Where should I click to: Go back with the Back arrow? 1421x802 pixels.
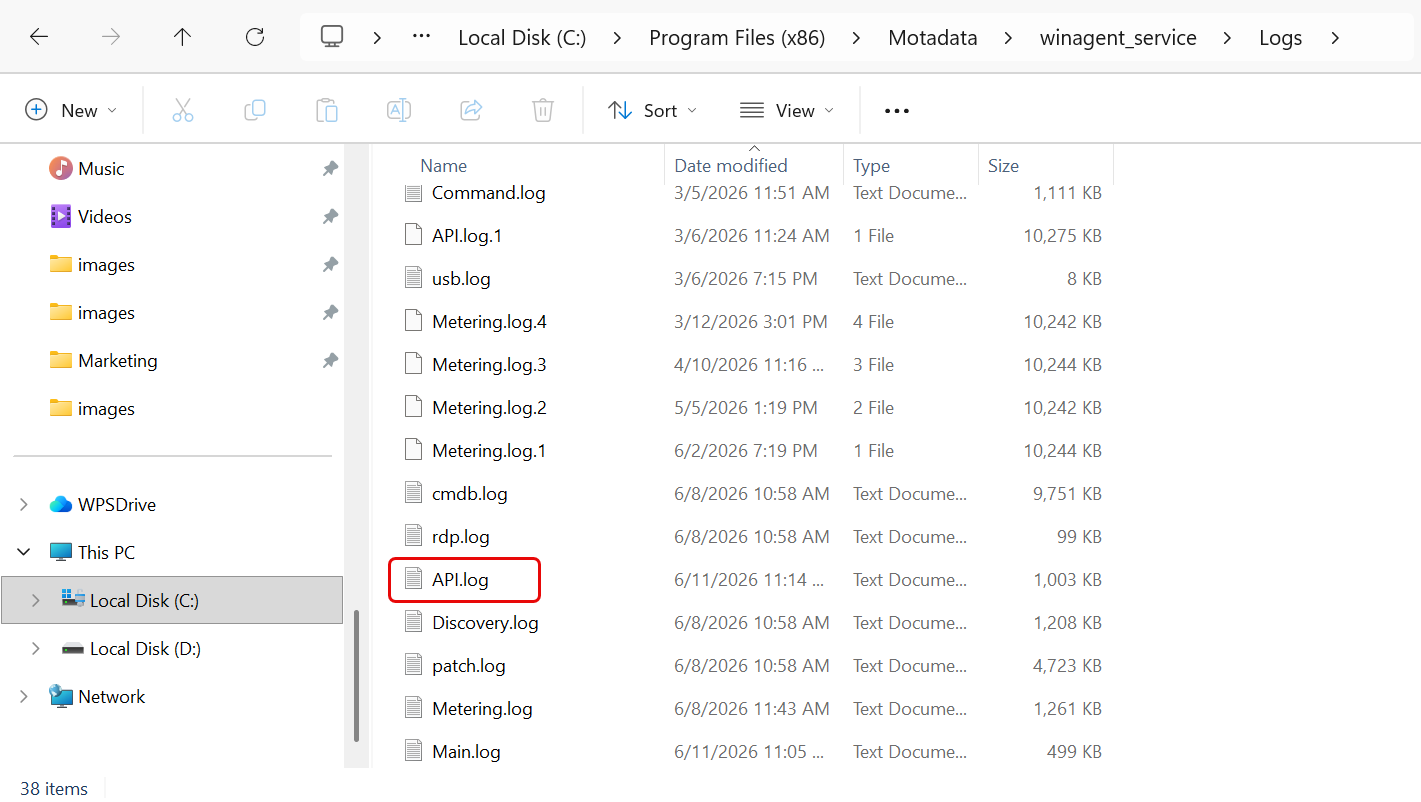coord(38,37)
